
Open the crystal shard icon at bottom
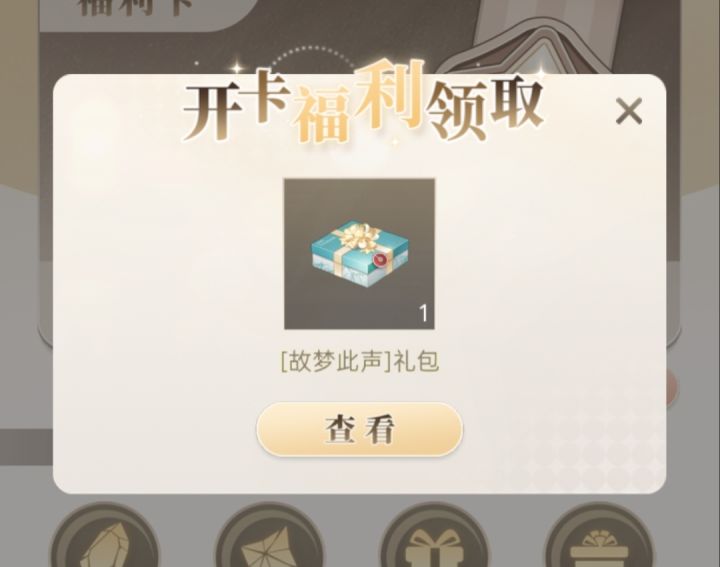click(105, 536)
